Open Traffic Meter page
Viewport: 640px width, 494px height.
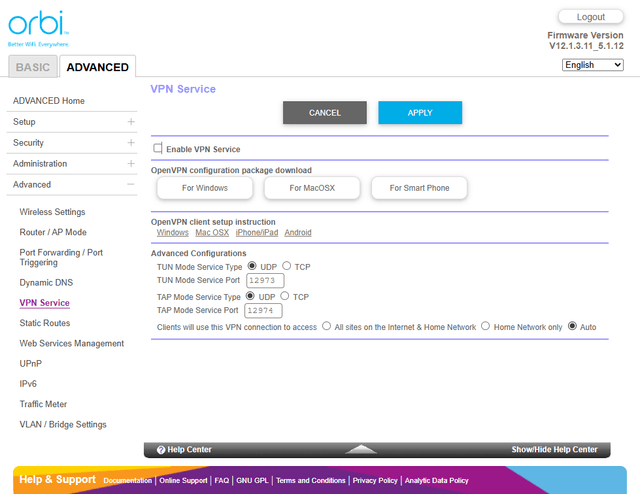[43, 404]
